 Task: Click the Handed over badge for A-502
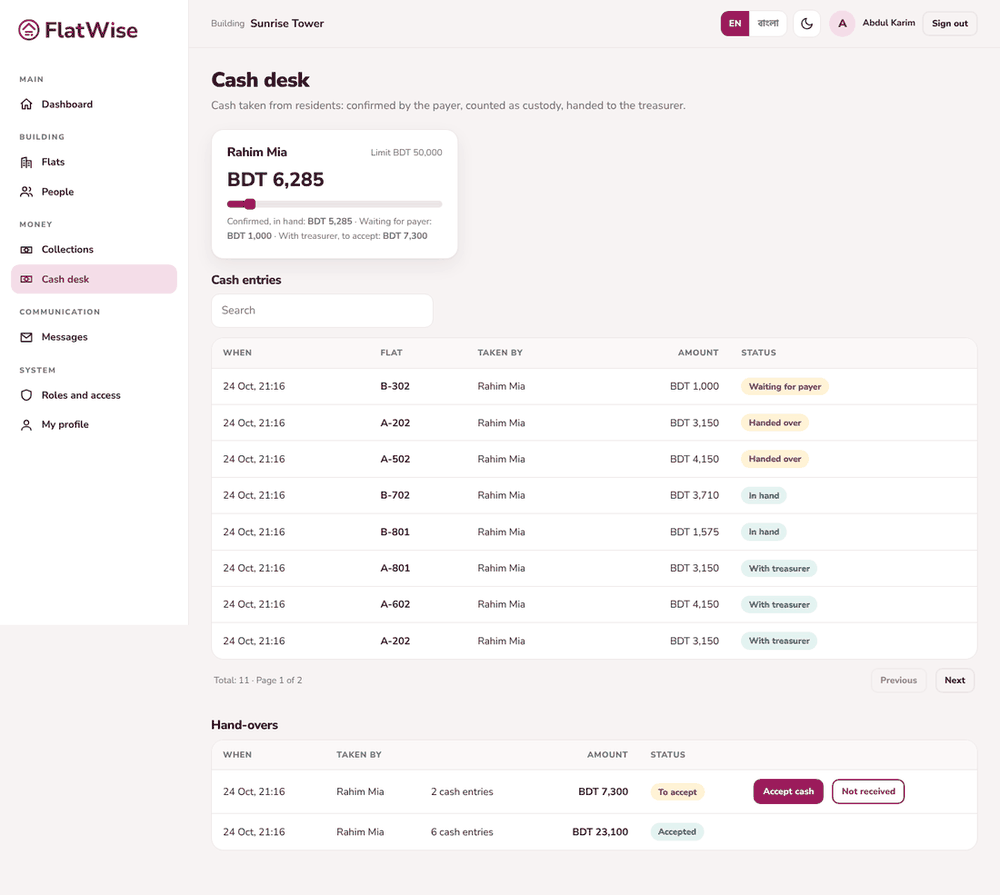click(x=775, y=459)
